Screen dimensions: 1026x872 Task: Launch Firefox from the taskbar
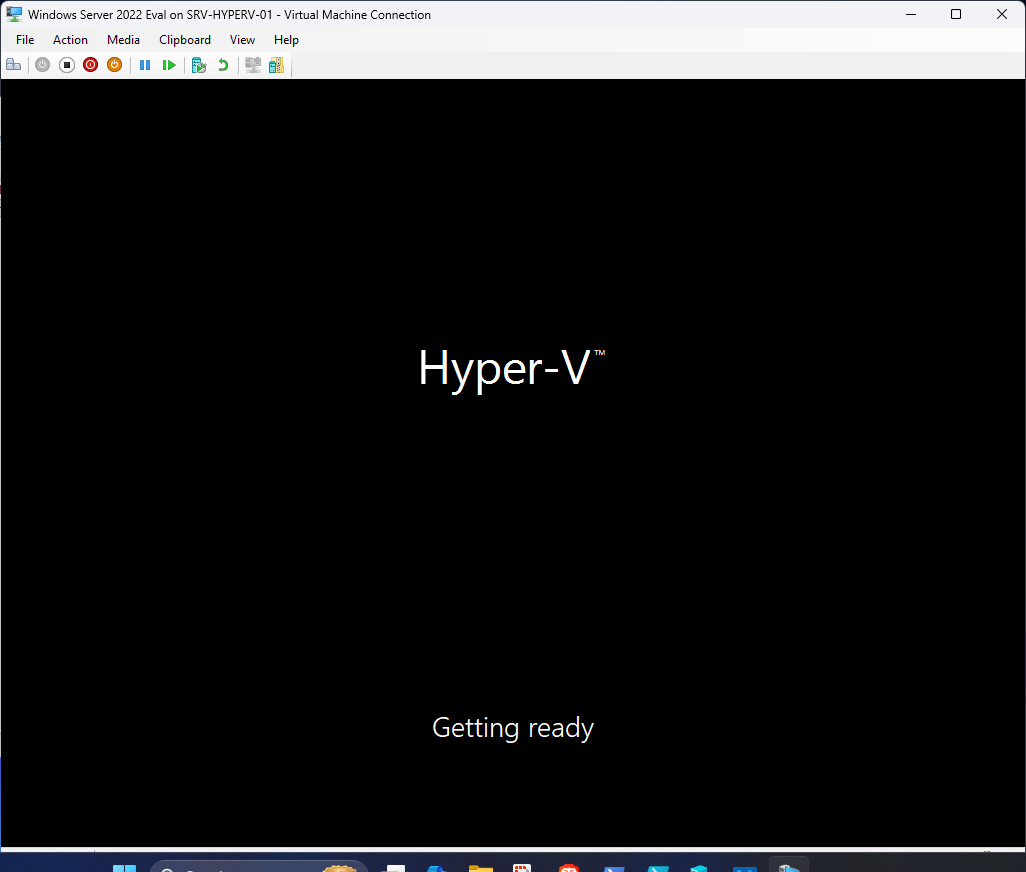point(568,866)
